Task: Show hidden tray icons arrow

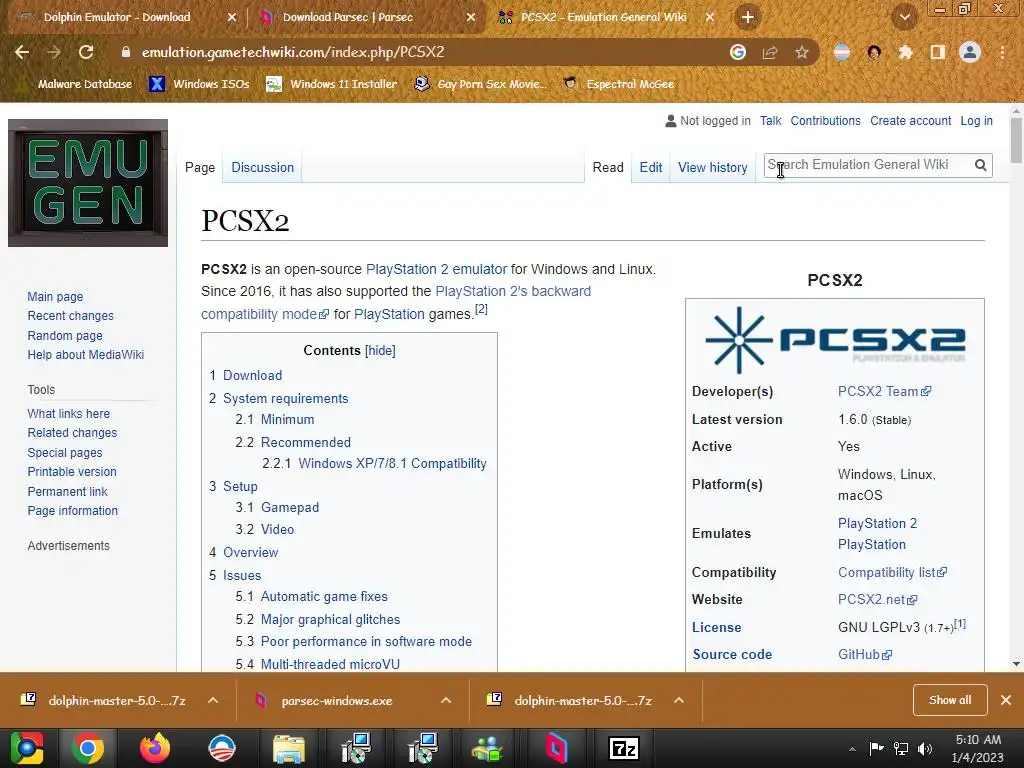Action: [x=852, y=749]
